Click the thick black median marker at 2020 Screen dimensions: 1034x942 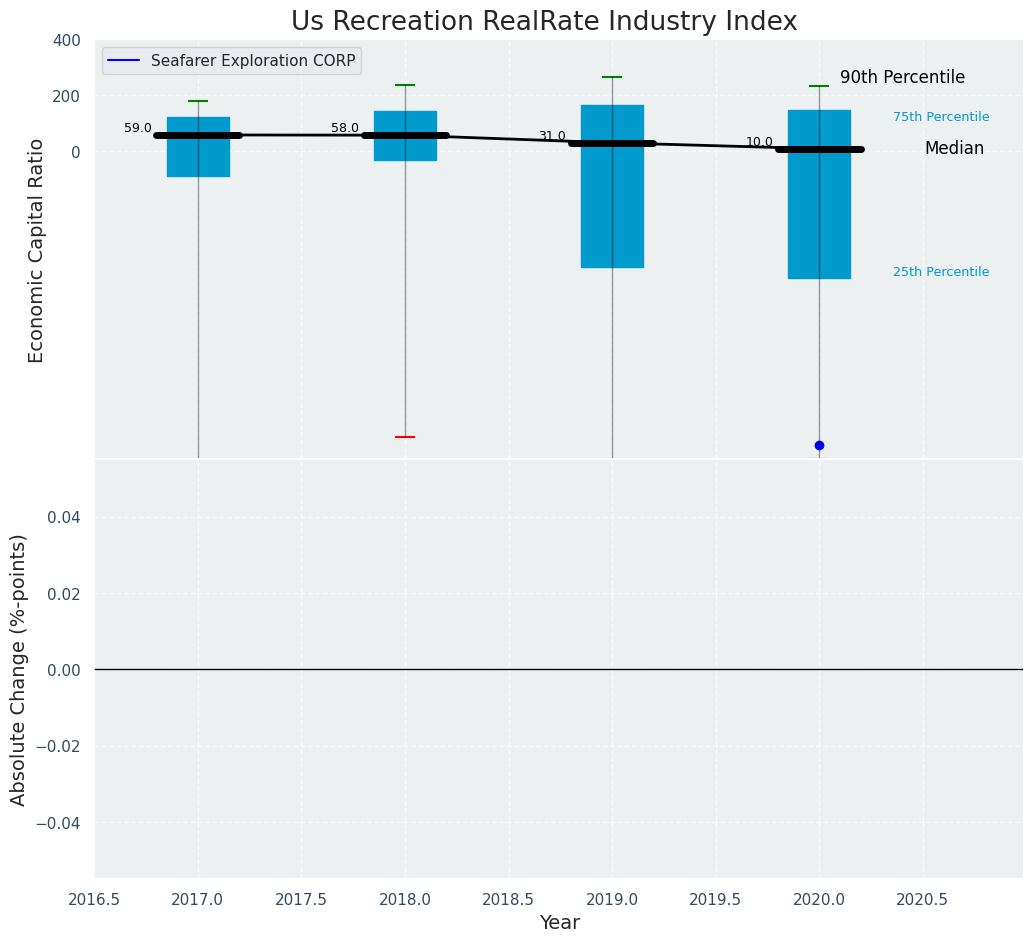point(819,149)
